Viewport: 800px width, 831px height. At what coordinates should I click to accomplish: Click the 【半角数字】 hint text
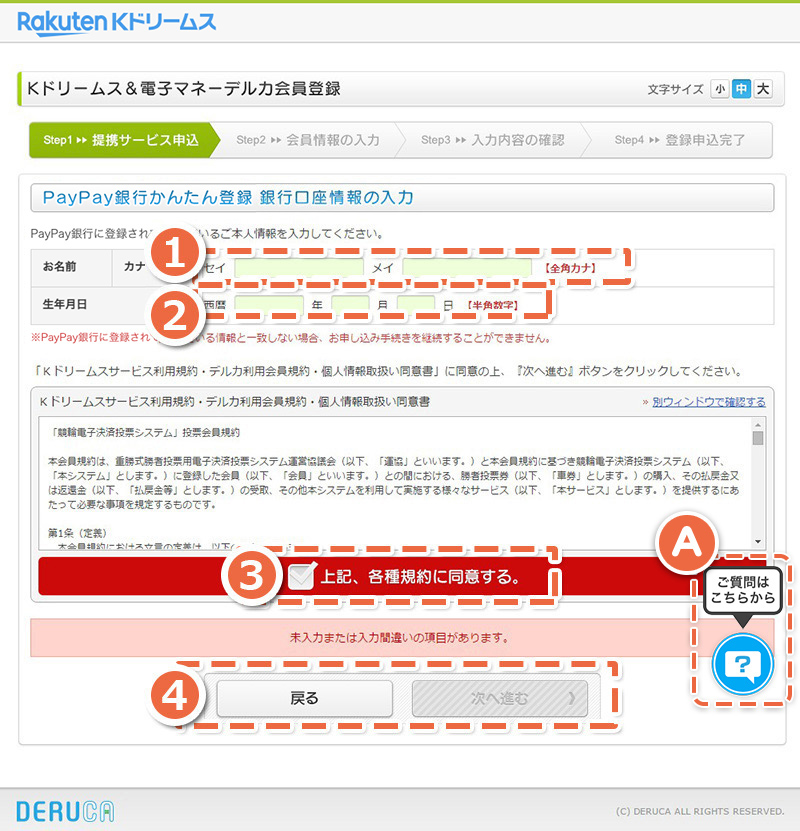492,305
